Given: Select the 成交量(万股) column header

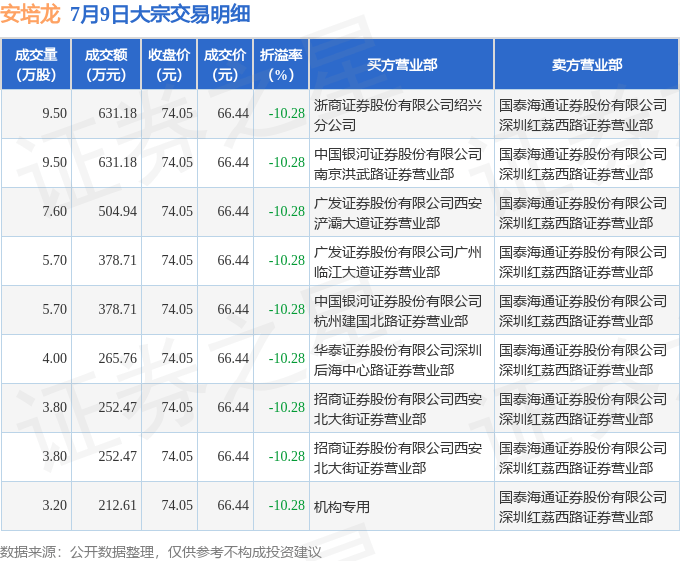Looking at the screenshot, I should point(36,65).
